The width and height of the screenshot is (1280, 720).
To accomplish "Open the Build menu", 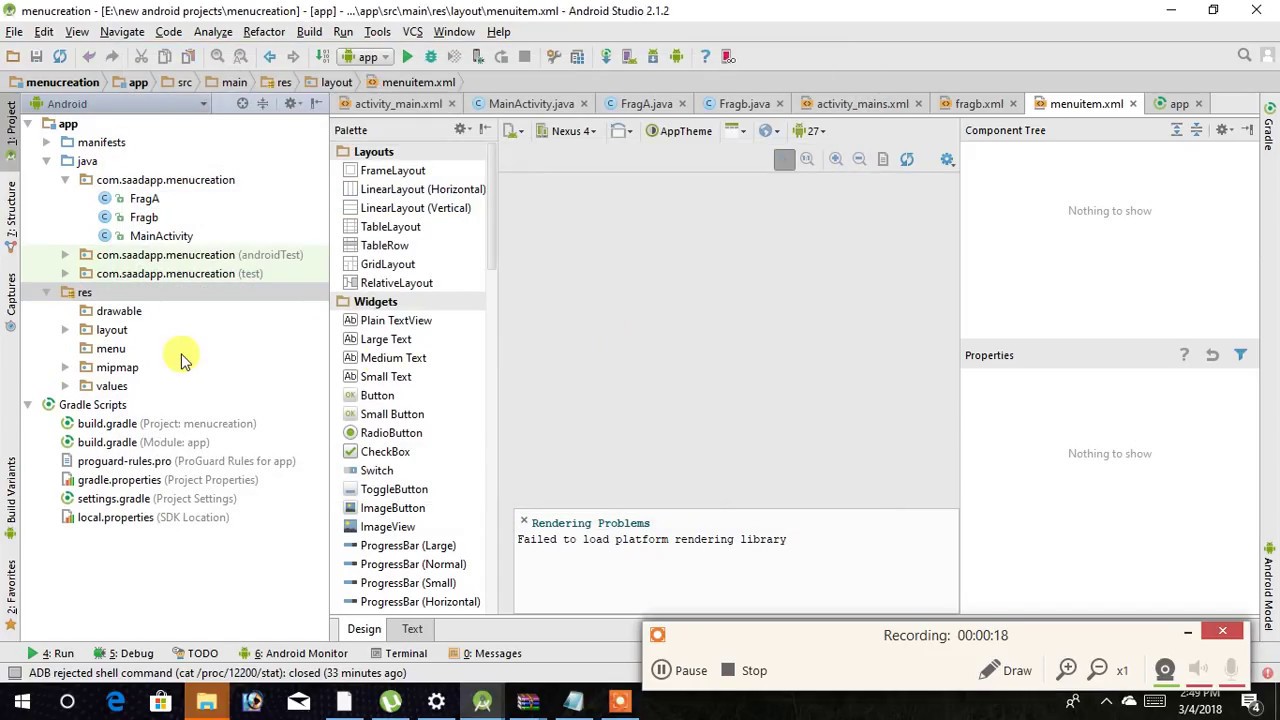I will pos(309,32).
